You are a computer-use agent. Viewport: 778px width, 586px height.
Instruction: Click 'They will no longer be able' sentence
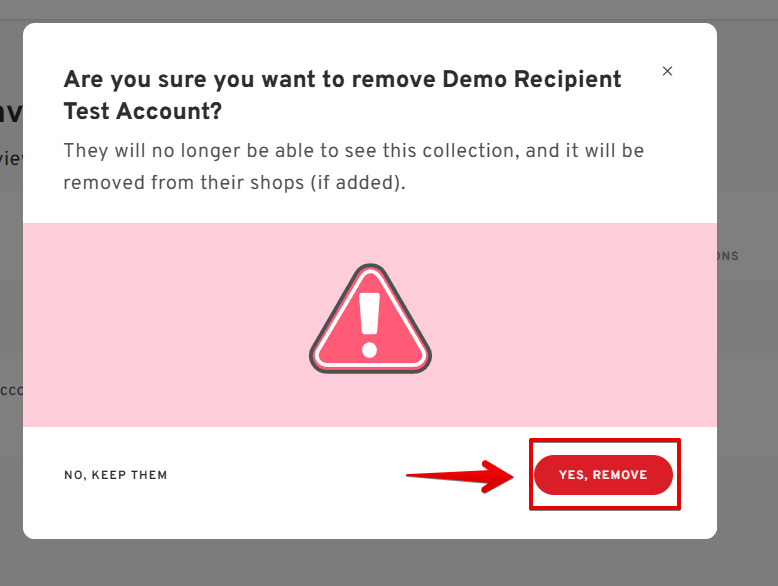354,151
